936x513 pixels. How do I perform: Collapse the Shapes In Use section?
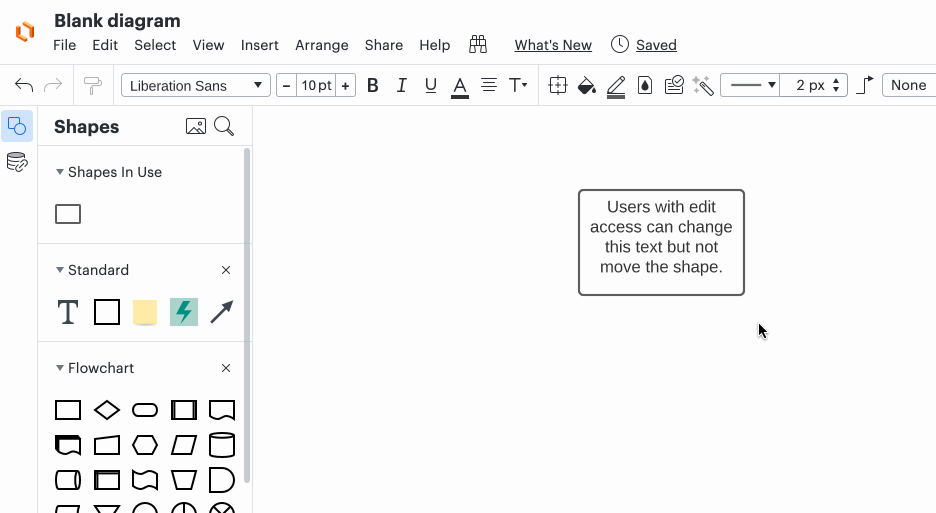tap(60, 172)
